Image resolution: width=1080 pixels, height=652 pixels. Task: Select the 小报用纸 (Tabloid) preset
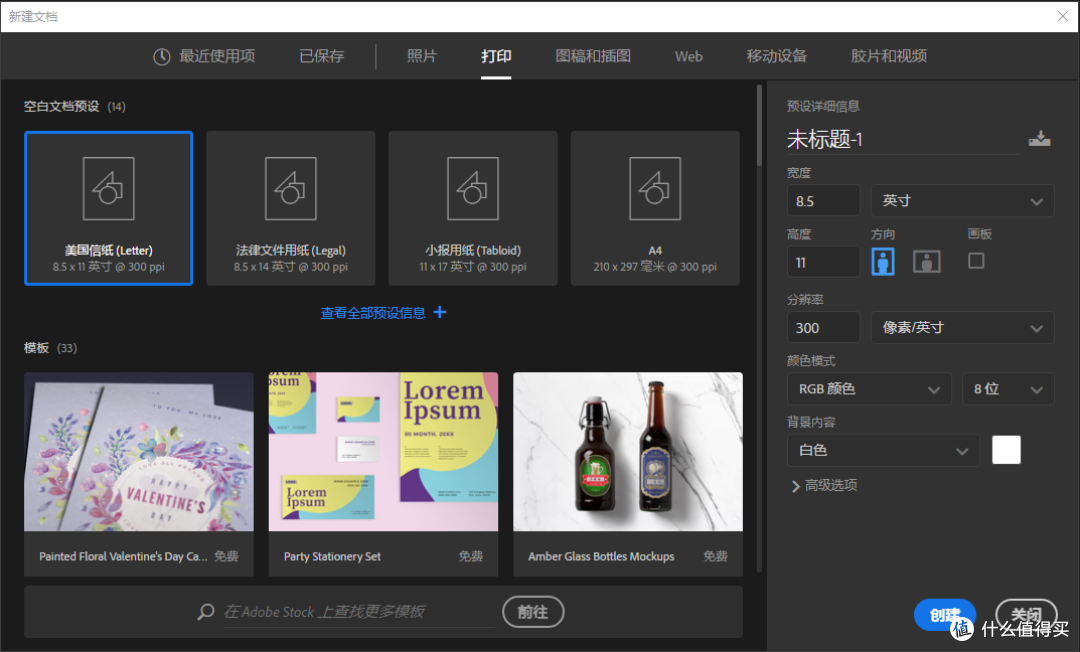click(x=472, y=207)
